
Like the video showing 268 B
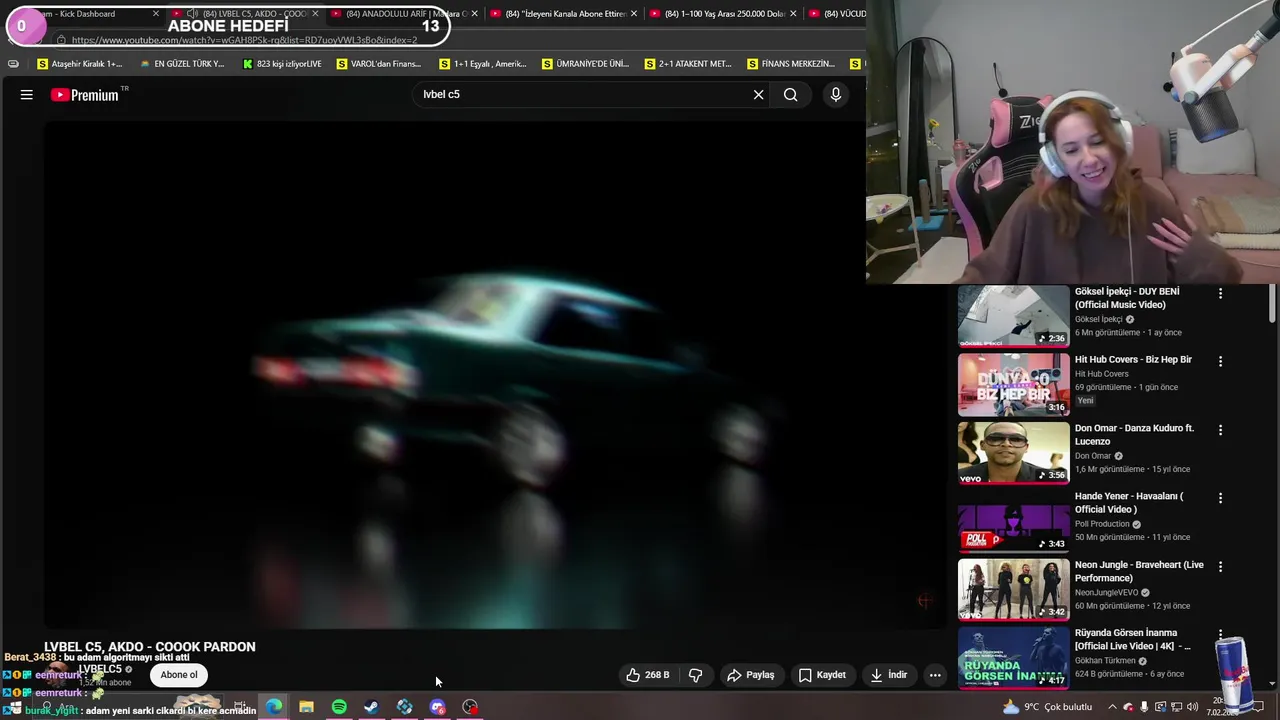(x=648, y=675)
